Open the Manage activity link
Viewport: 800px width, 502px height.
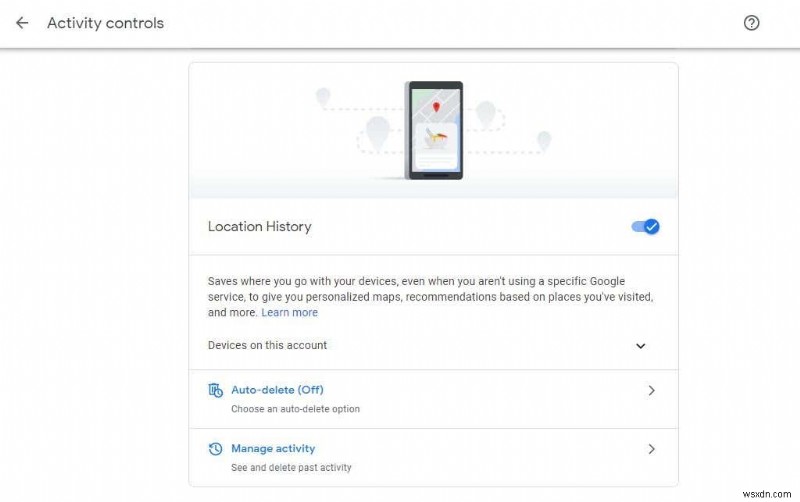click(x=273, y=449)
